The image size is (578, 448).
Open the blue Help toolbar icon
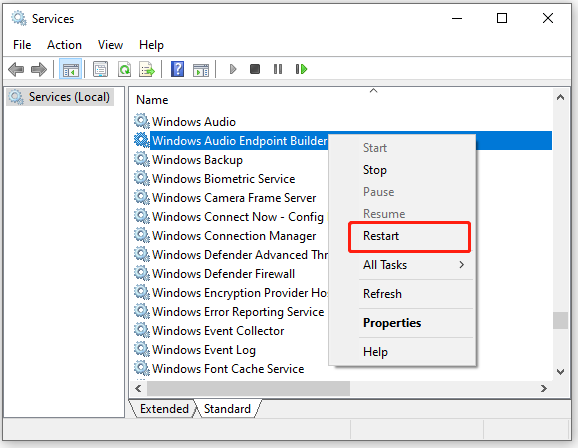point(177,69)
